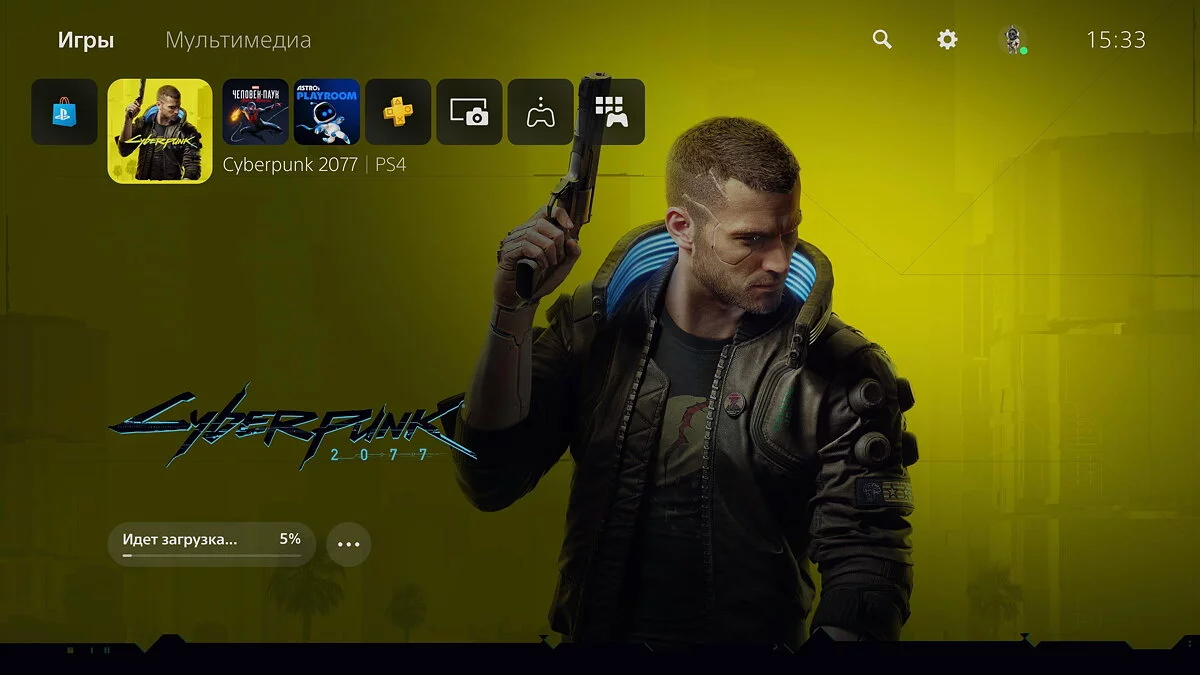
Task: Open the user profile avatar
Action: coord(1014,40)
